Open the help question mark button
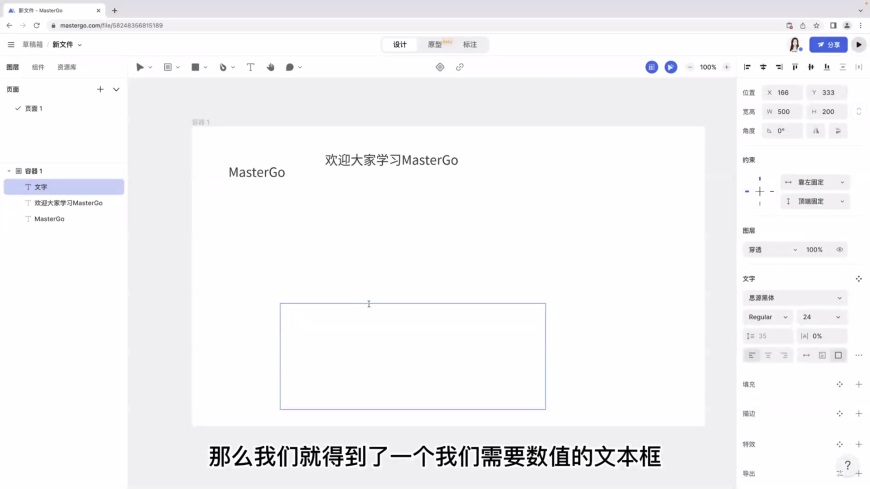870x489 pixels. coord(847,465)
